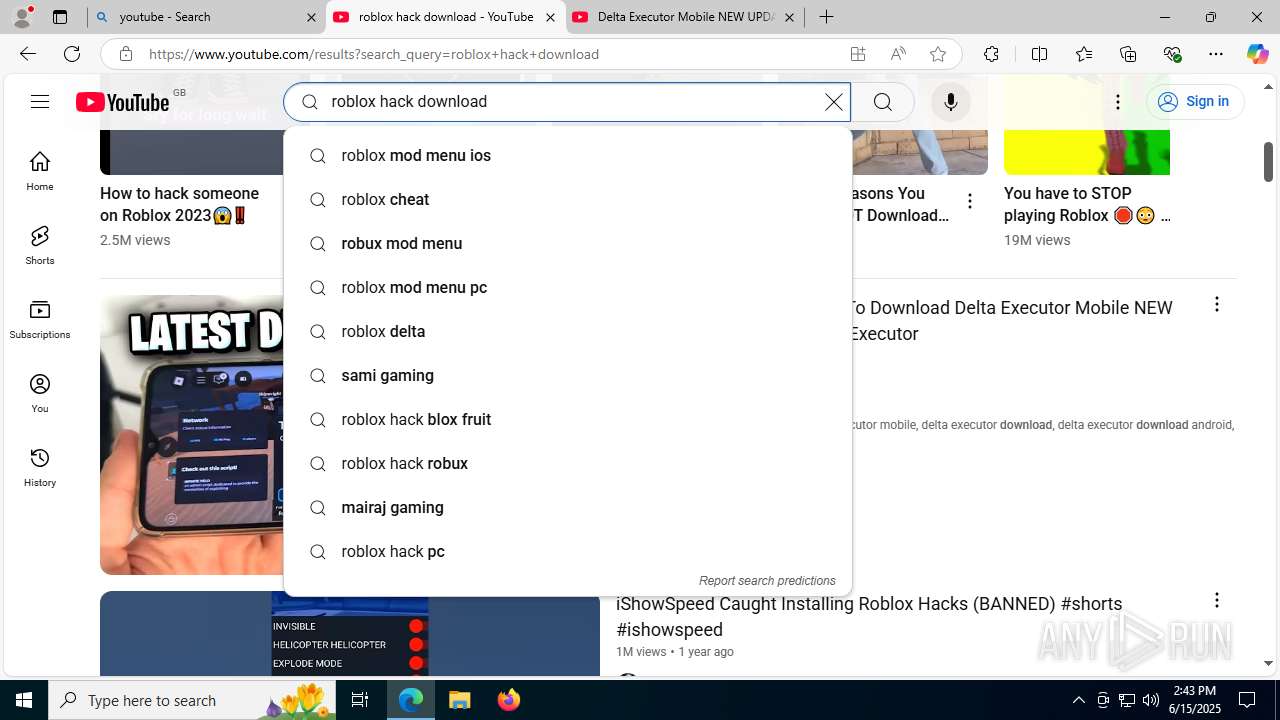This screenshot has height=720, width=1280.
Task: Toggle Split screen view
Action: coord(1039,54)
